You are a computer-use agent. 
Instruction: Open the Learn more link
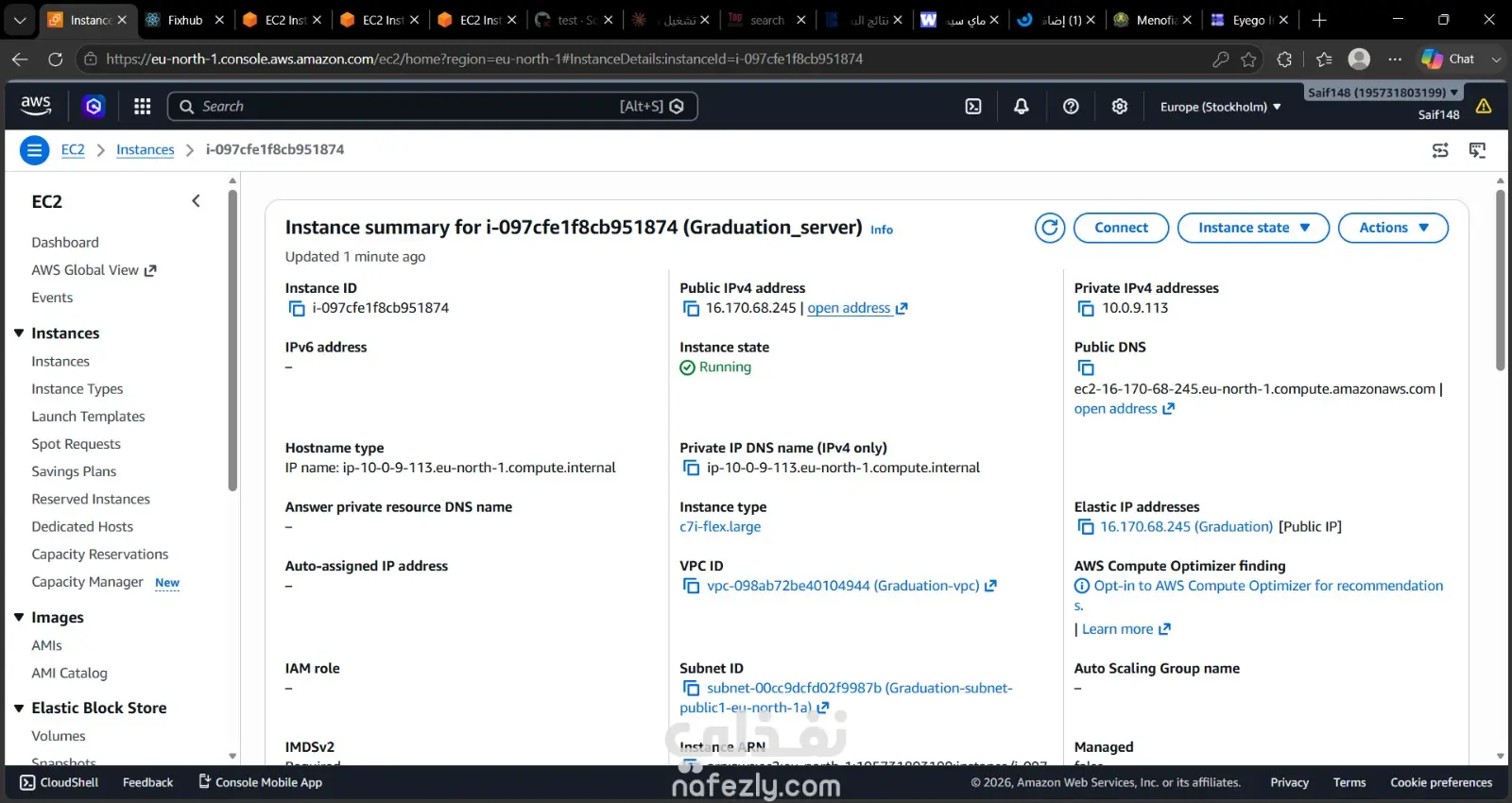[x=1126, y=629]
